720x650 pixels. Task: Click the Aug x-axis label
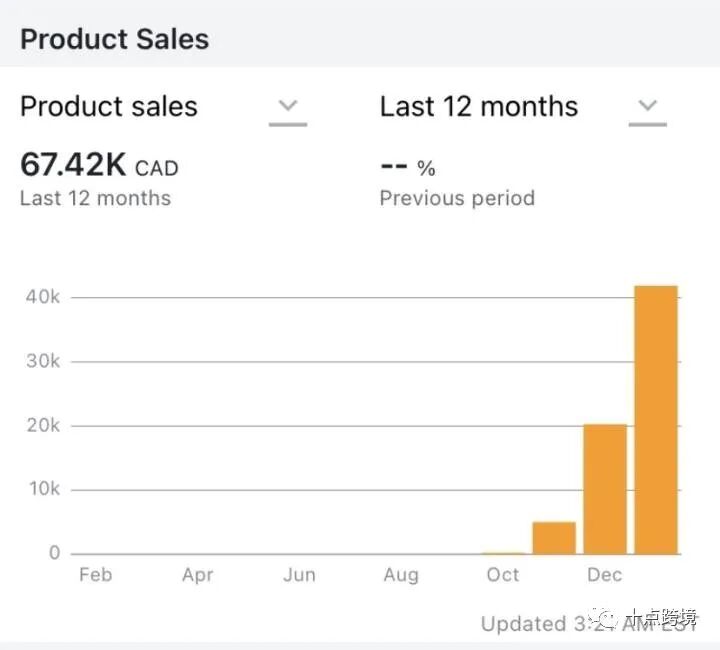pos(401,575)
